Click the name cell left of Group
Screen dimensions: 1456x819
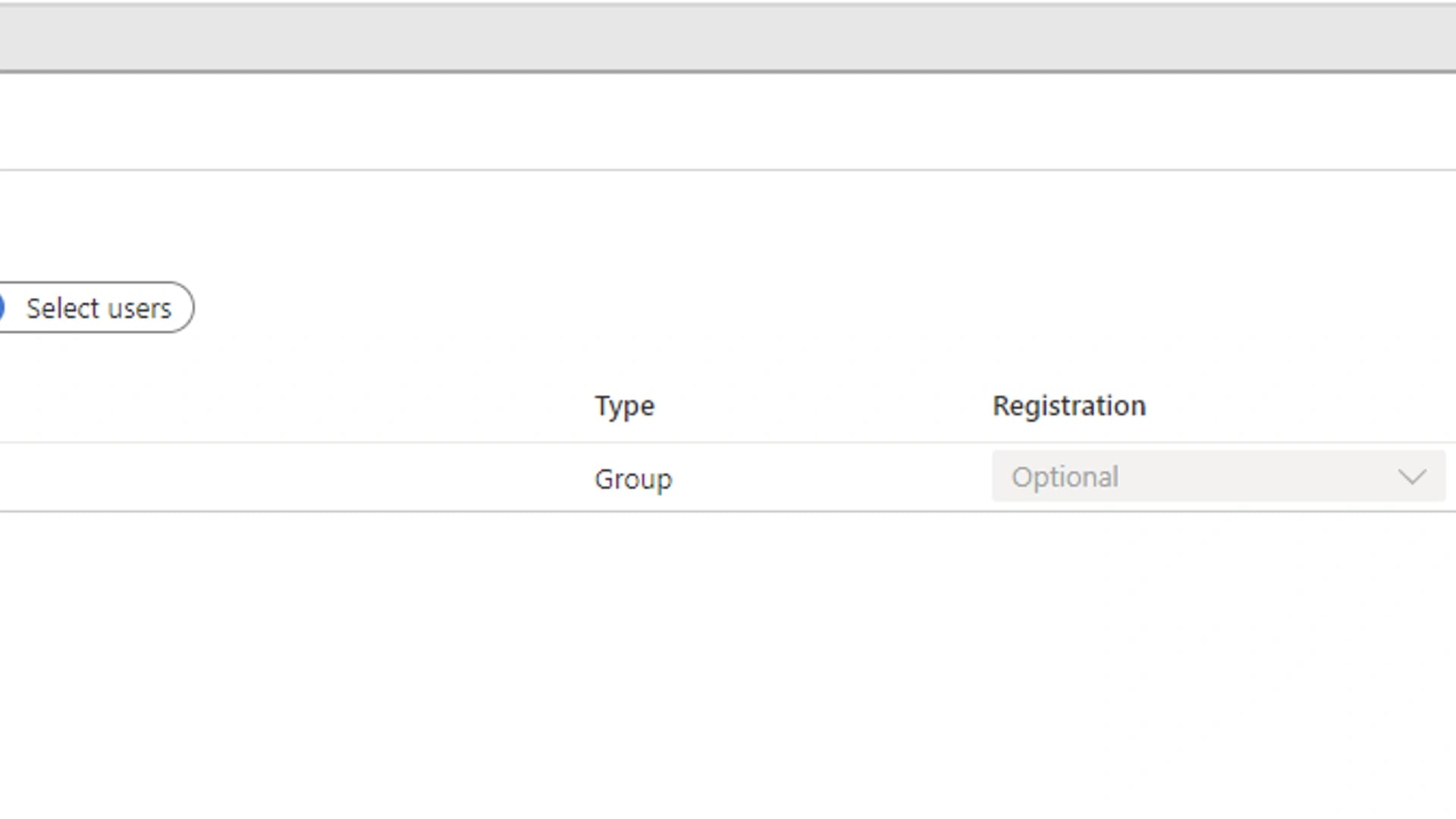(x=288, y=479)
